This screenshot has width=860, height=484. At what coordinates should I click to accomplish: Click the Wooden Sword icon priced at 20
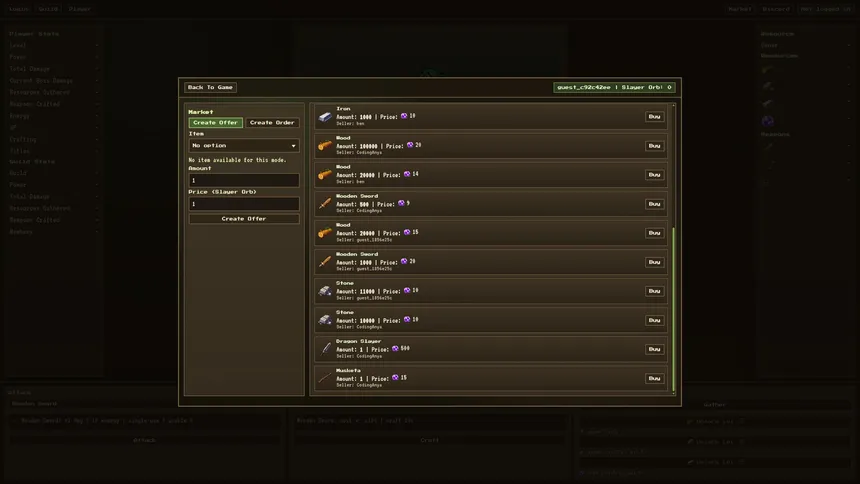pyautogui.click(x=325, y=262)
